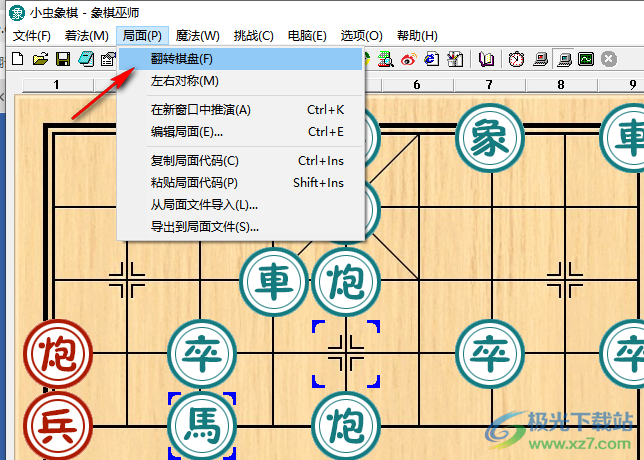Click the Weibo share toolbar icon

(x=409, y=60)
